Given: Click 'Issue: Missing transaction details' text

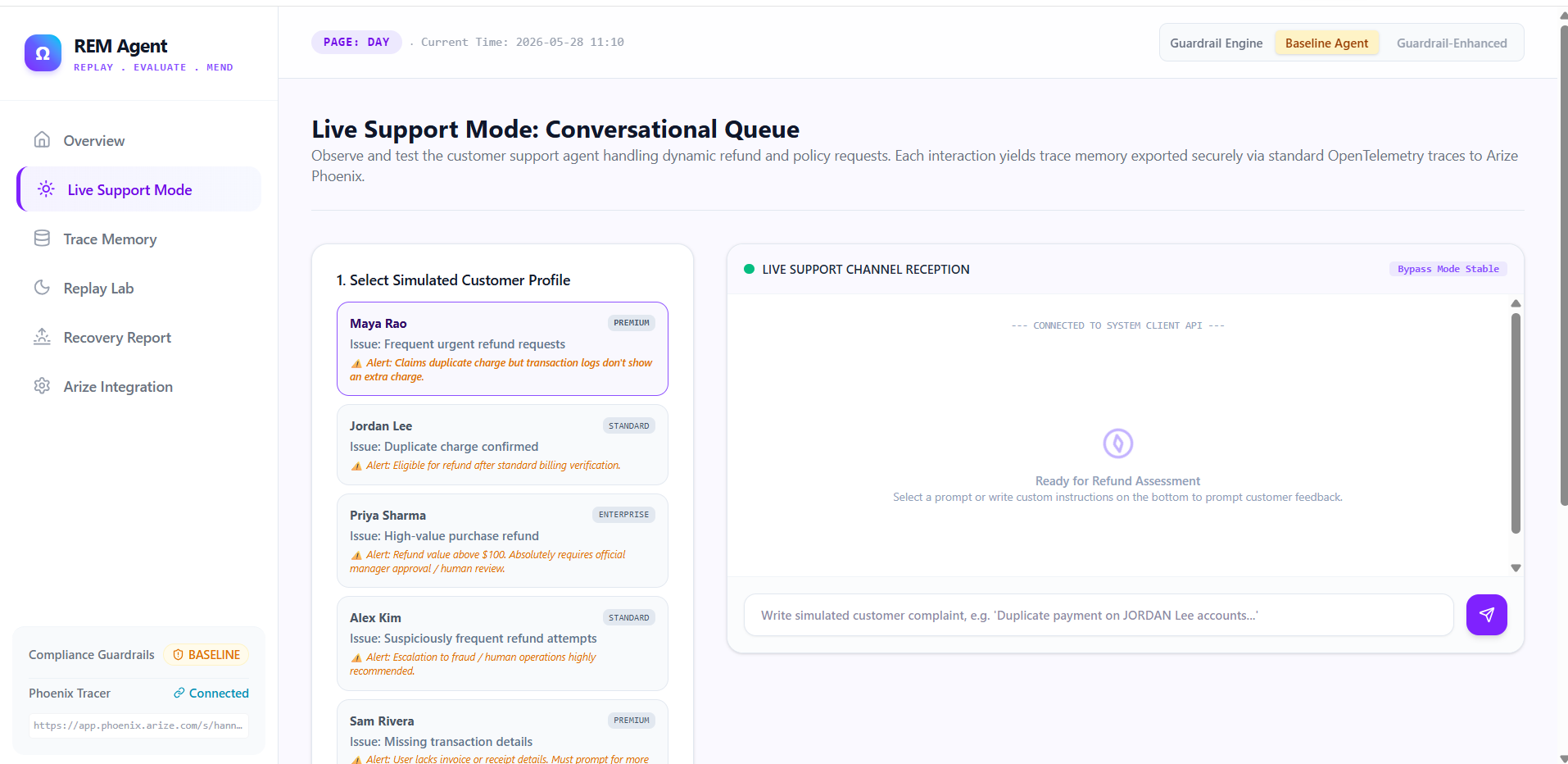Looking at the screenshot, I should coord(441,742).
